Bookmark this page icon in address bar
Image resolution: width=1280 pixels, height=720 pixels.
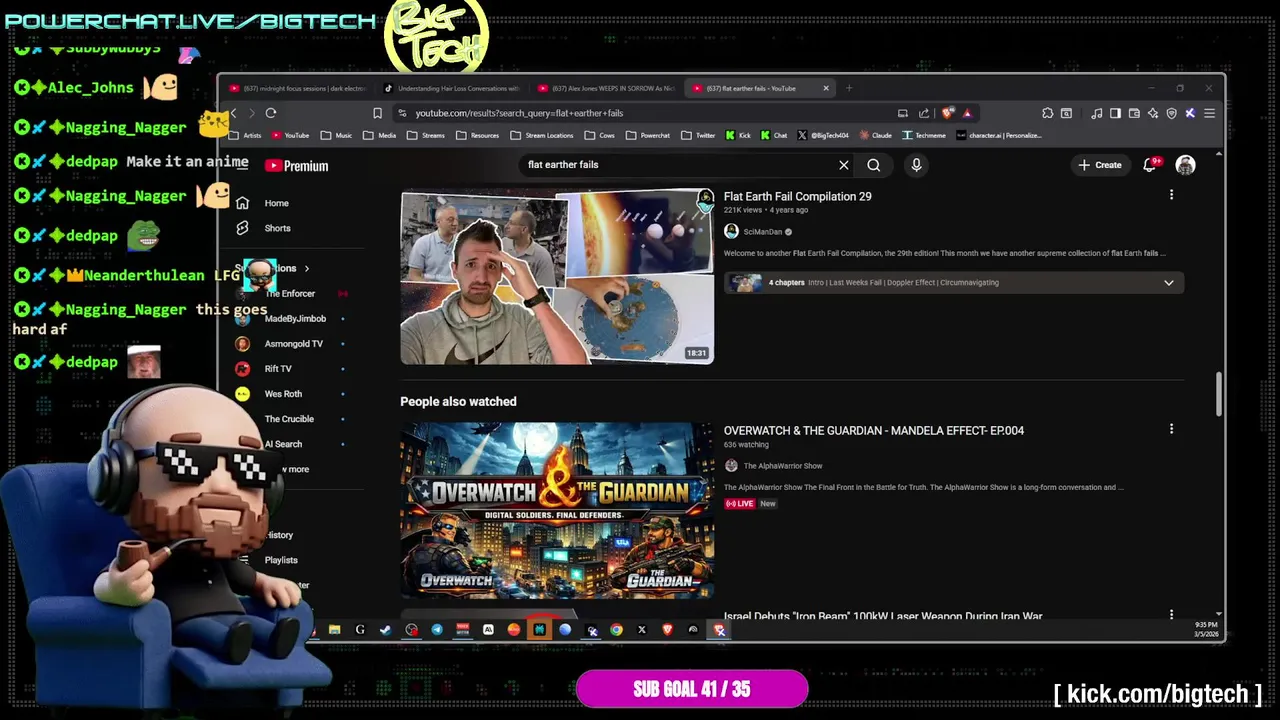pyautogui.click(x=377, y=113)
